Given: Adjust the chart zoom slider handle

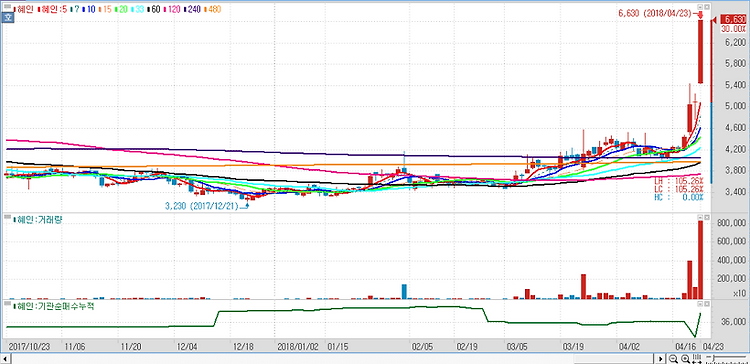Looking at the screenshot, I should (x=714, y=359).
